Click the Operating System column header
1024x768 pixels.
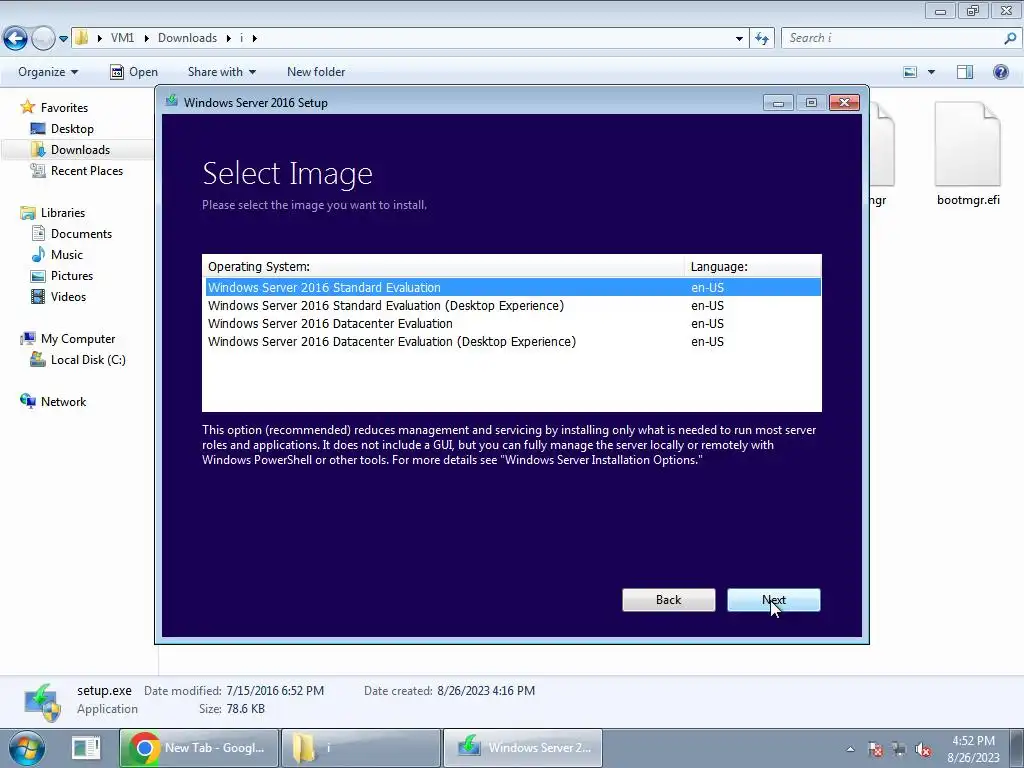coord(443,266)
